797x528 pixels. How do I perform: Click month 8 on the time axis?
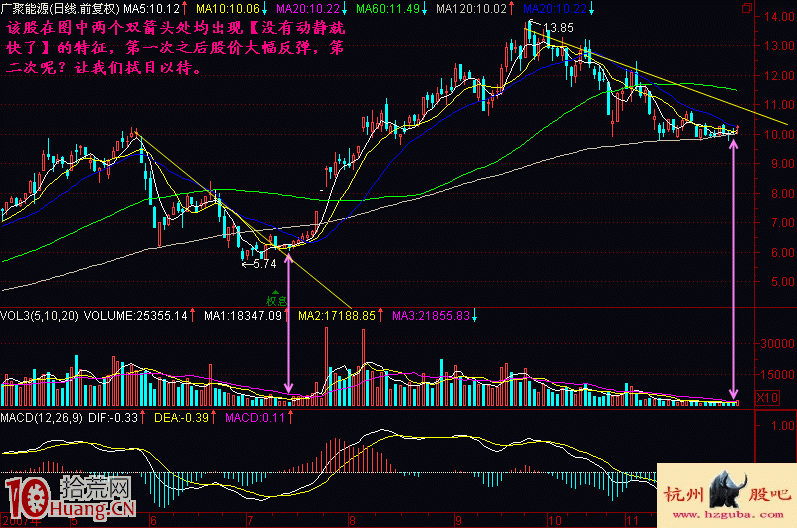(x=352, y=520)
